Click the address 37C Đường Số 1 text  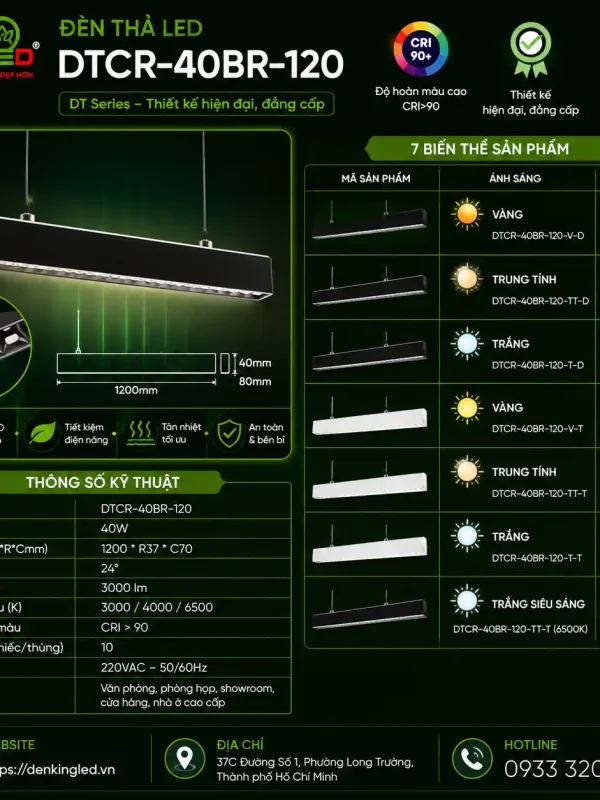(315, 769)
